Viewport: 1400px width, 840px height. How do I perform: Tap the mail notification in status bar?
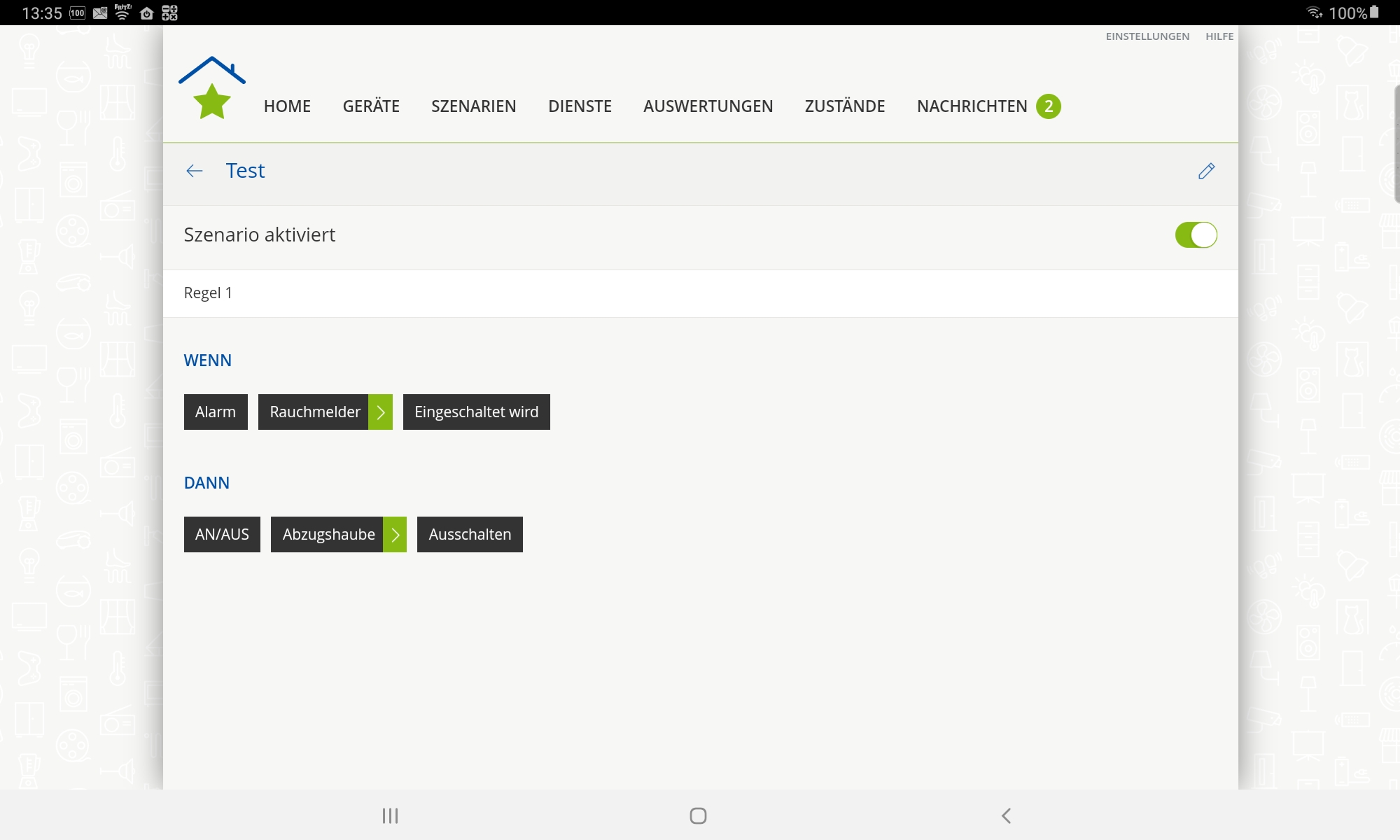100,13
